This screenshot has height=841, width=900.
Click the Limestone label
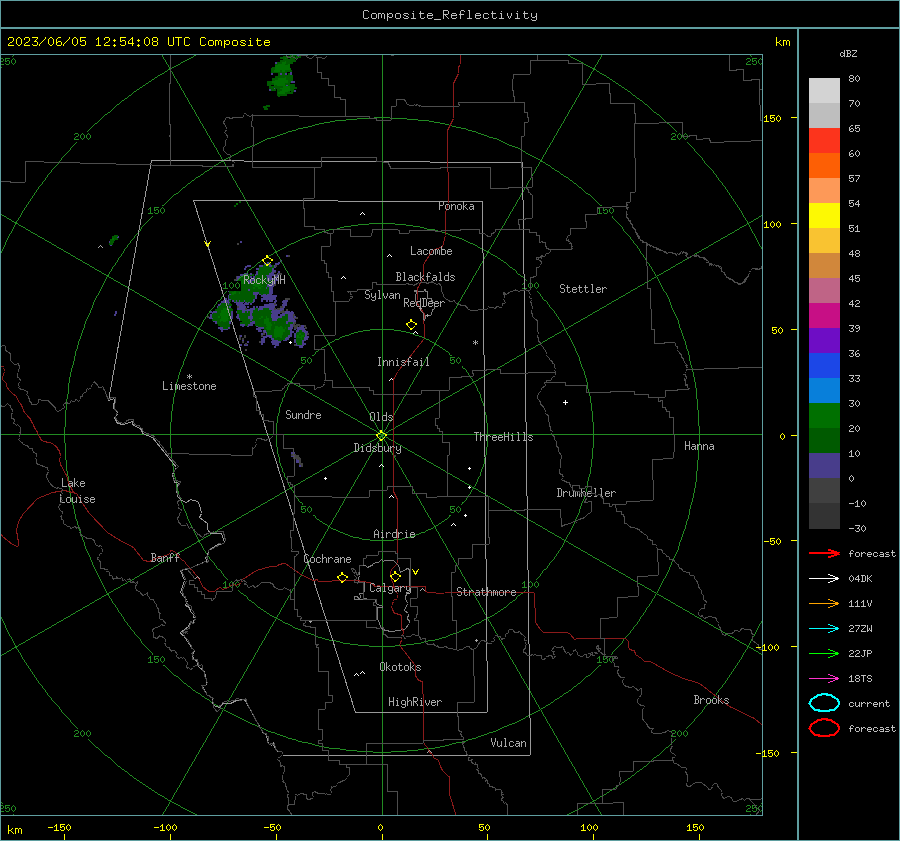(x=189, y=386)
